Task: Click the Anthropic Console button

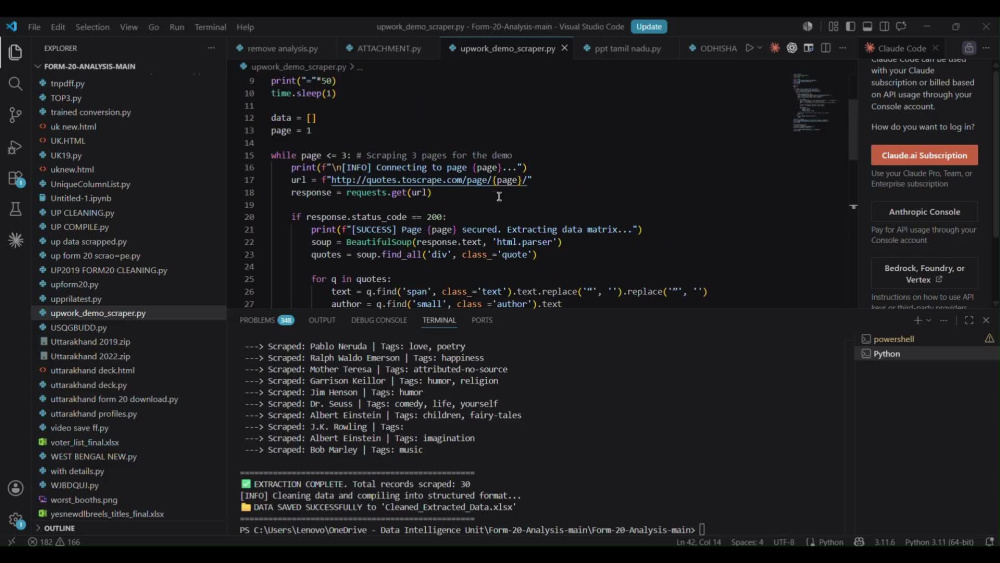Action: (x=924, y=212)
